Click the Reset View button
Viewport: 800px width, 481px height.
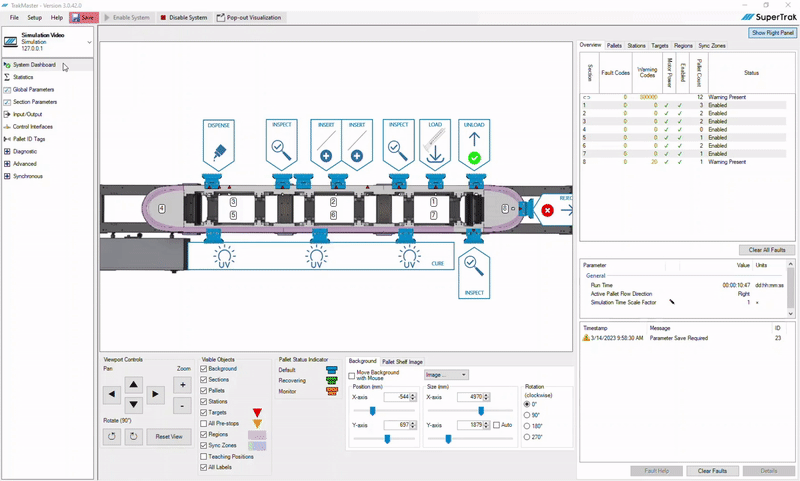pyautogui.click(x=167, y=437)
